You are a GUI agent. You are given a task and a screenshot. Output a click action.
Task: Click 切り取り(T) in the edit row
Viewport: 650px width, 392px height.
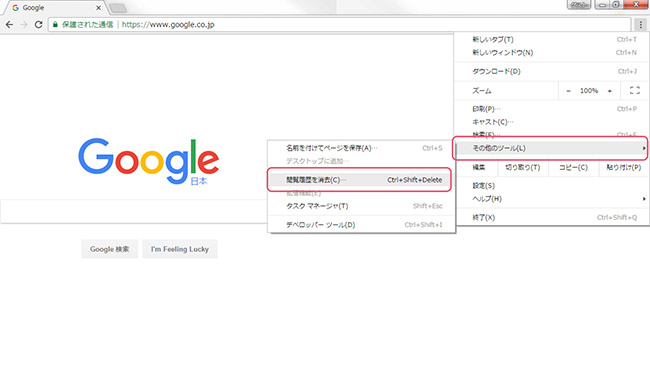coord(523,167)
